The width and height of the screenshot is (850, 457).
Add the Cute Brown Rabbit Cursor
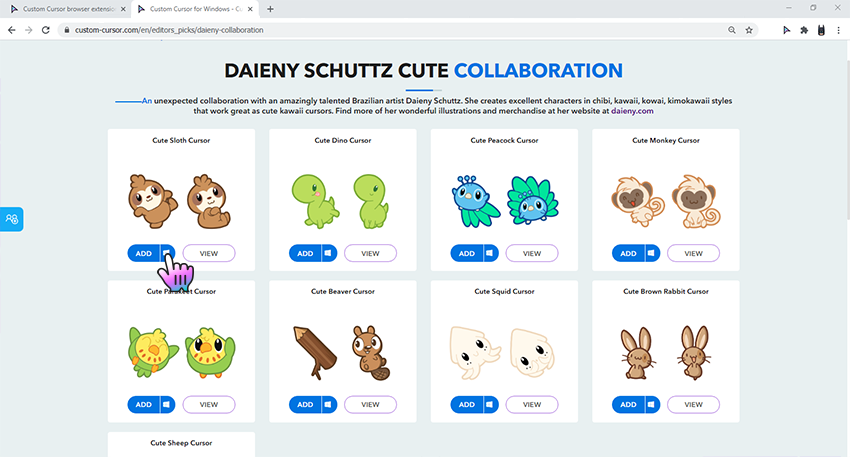[628, 404]
